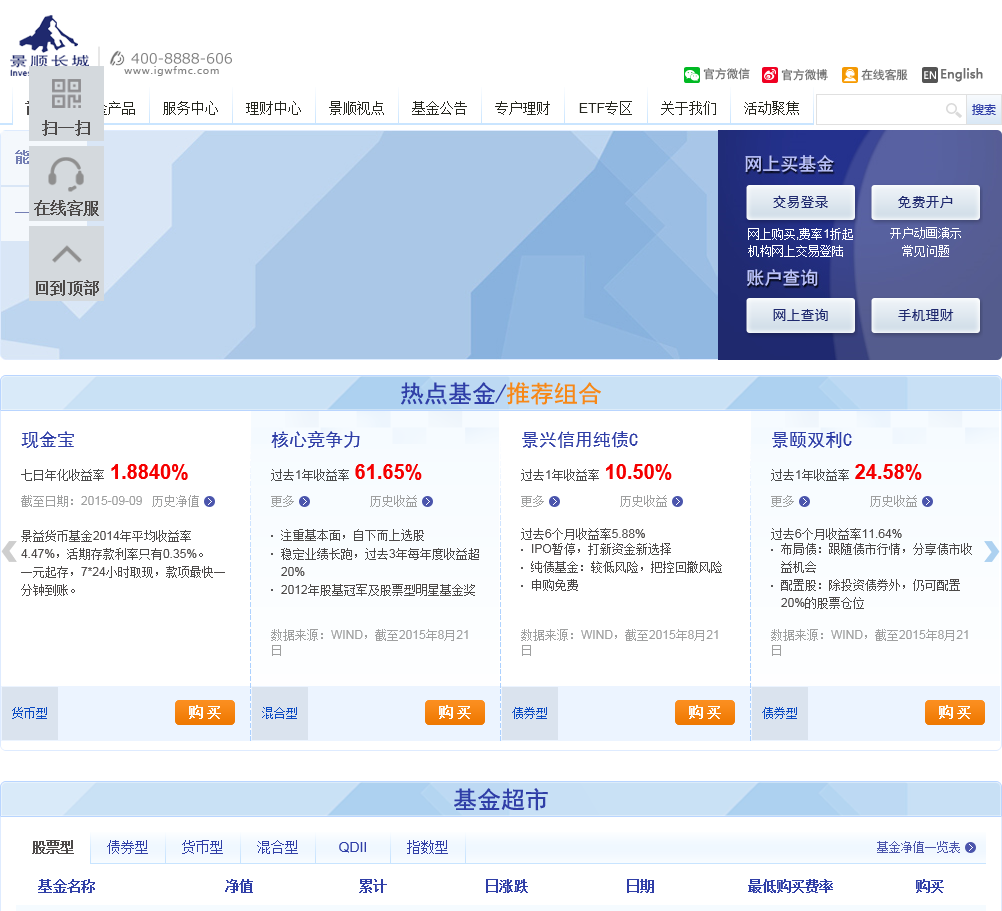The image size is (1002, 911).
Task: Open the 景顺视点 menu
Action: (357, 108)
